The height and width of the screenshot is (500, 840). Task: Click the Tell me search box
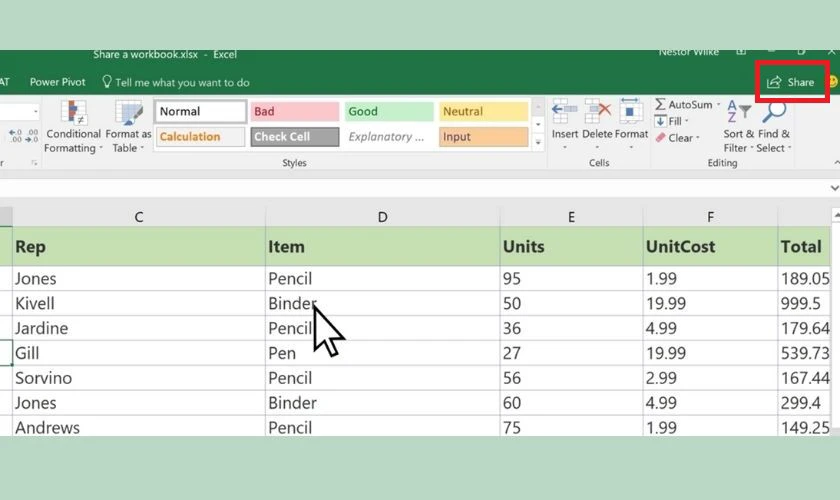182,82
